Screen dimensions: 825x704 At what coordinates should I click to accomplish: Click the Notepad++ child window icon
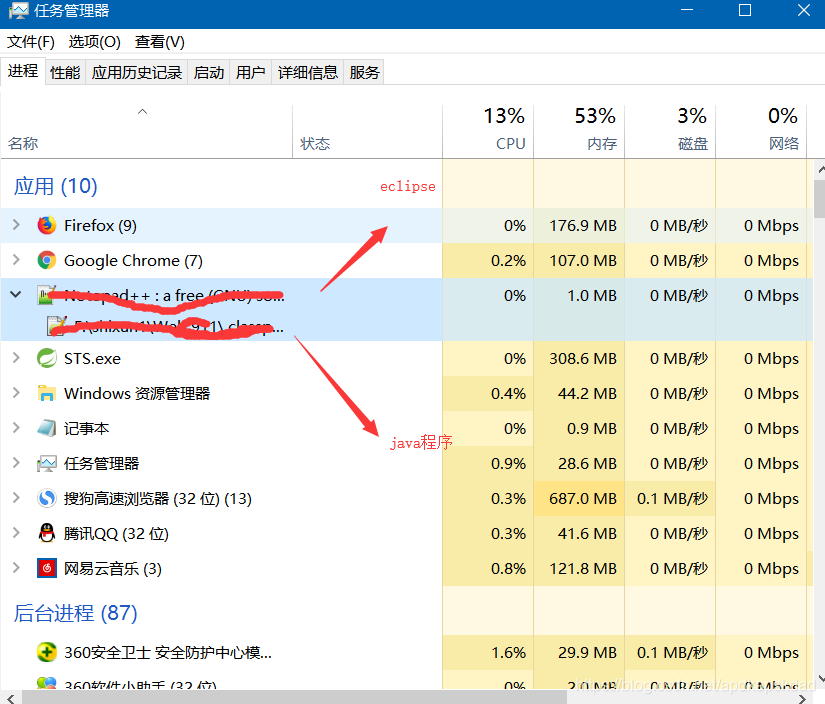coord(56,326)
